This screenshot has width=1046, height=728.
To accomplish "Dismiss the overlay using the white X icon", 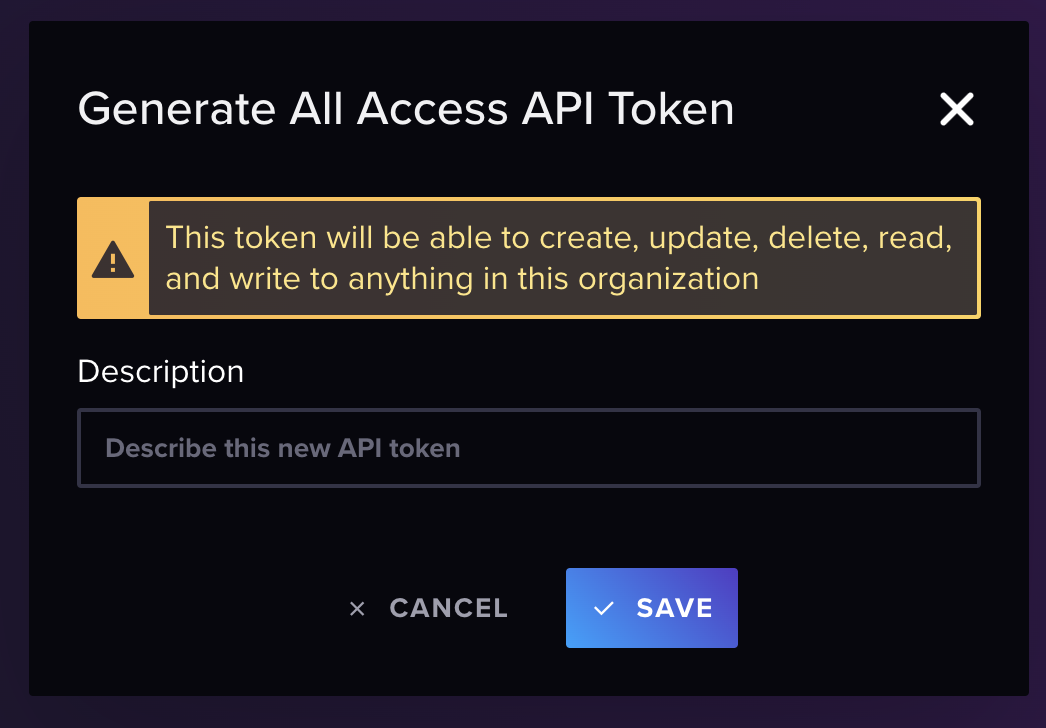I will [957, 109].
